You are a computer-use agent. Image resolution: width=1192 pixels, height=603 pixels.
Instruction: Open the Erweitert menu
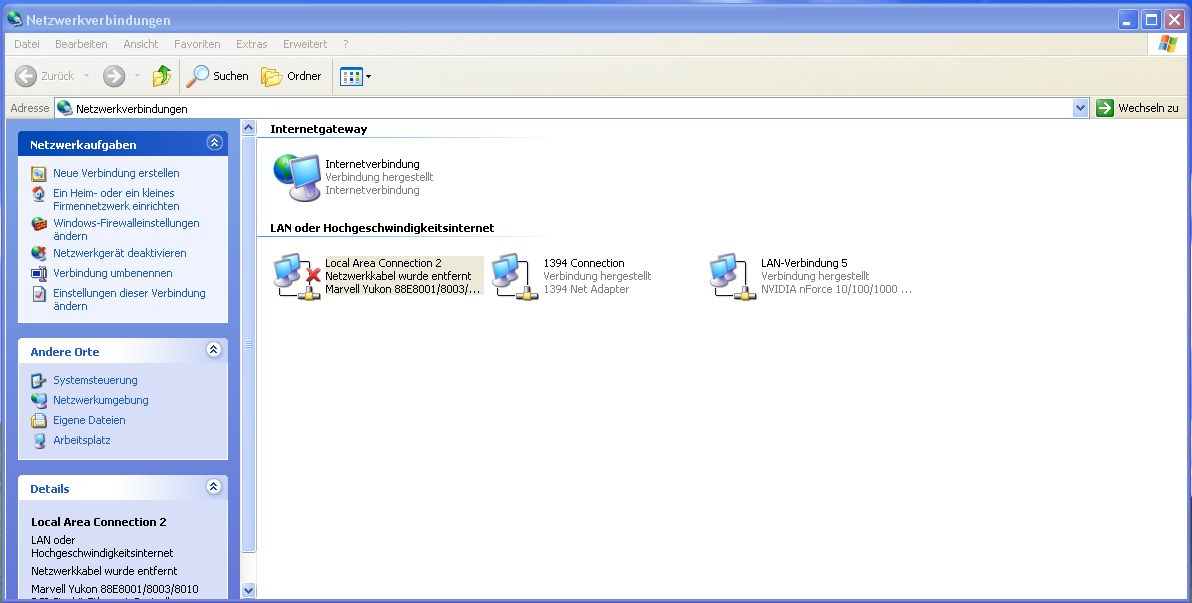click(x=305, y=44)
